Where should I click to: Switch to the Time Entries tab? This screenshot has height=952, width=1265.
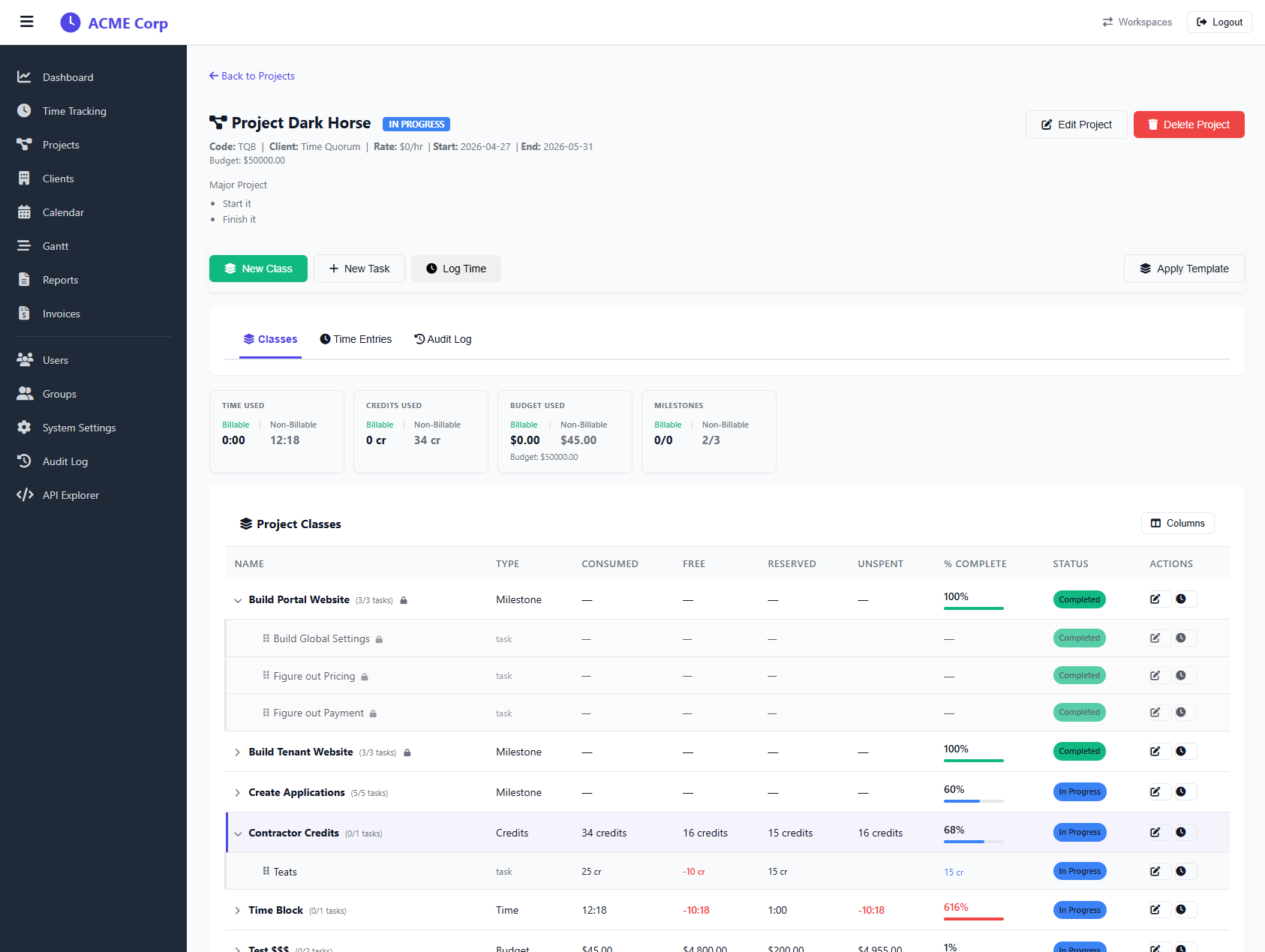tap(356, 339)
